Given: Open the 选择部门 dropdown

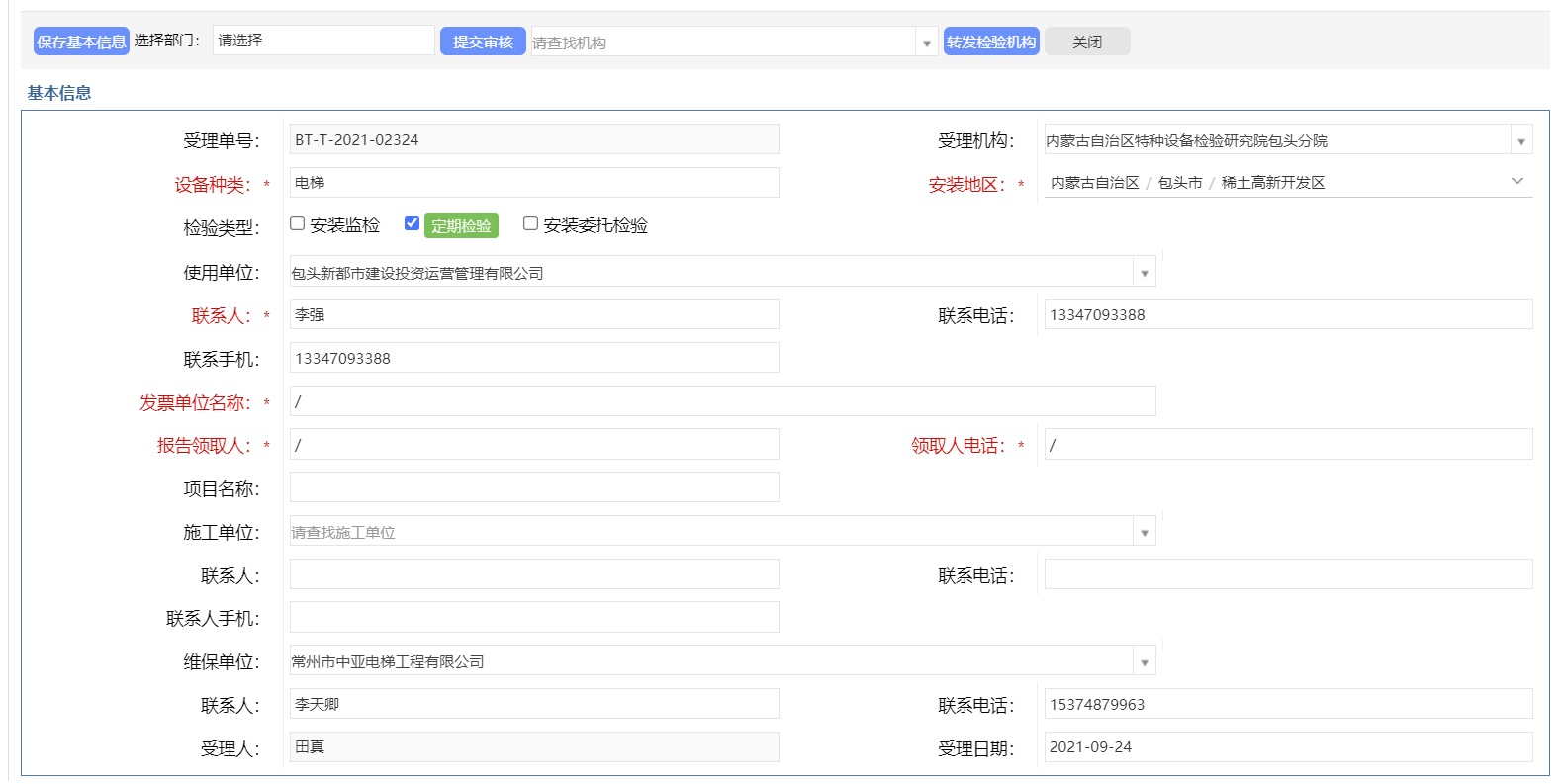Looking at the screenshot, I should pos(323,41).
